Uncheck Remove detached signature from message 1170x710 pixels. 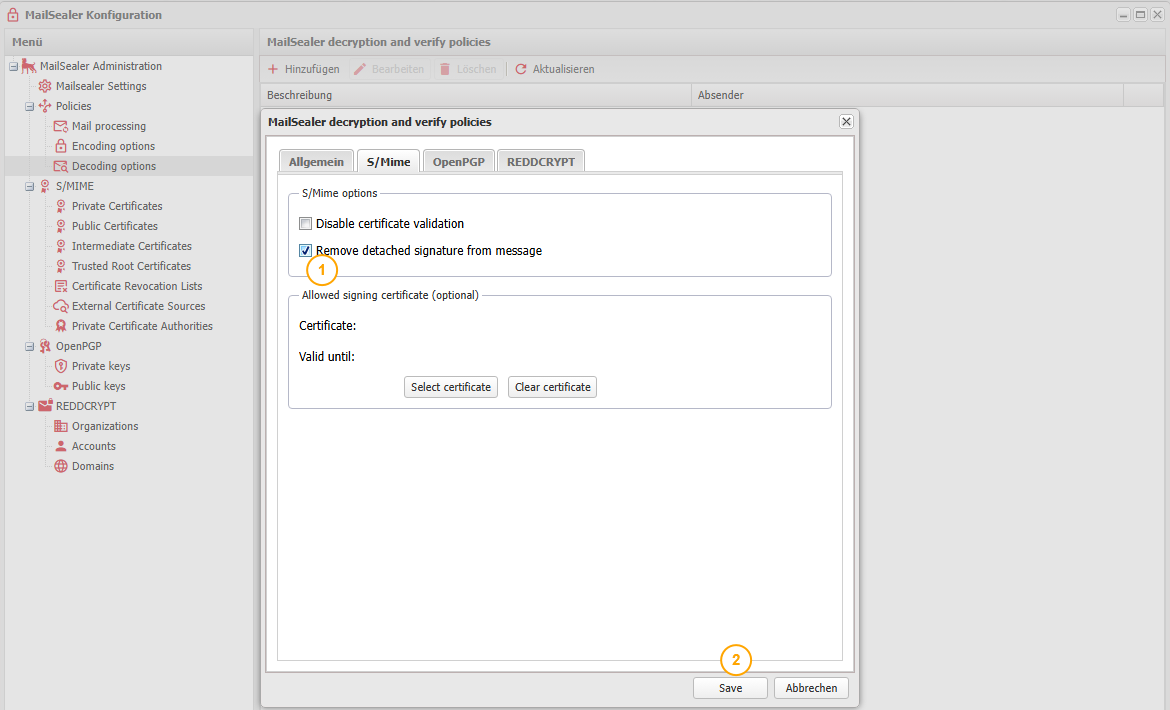click(306, 251)
